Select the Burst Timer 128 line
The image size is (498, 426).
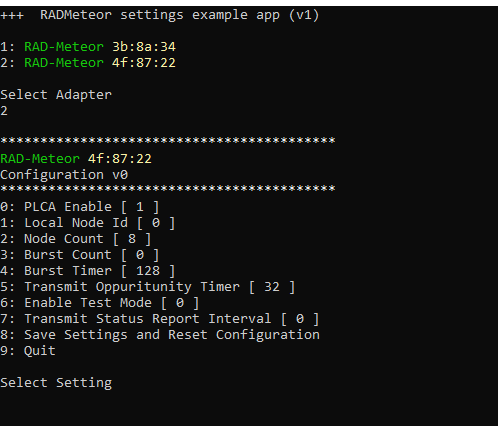(88, 271)
